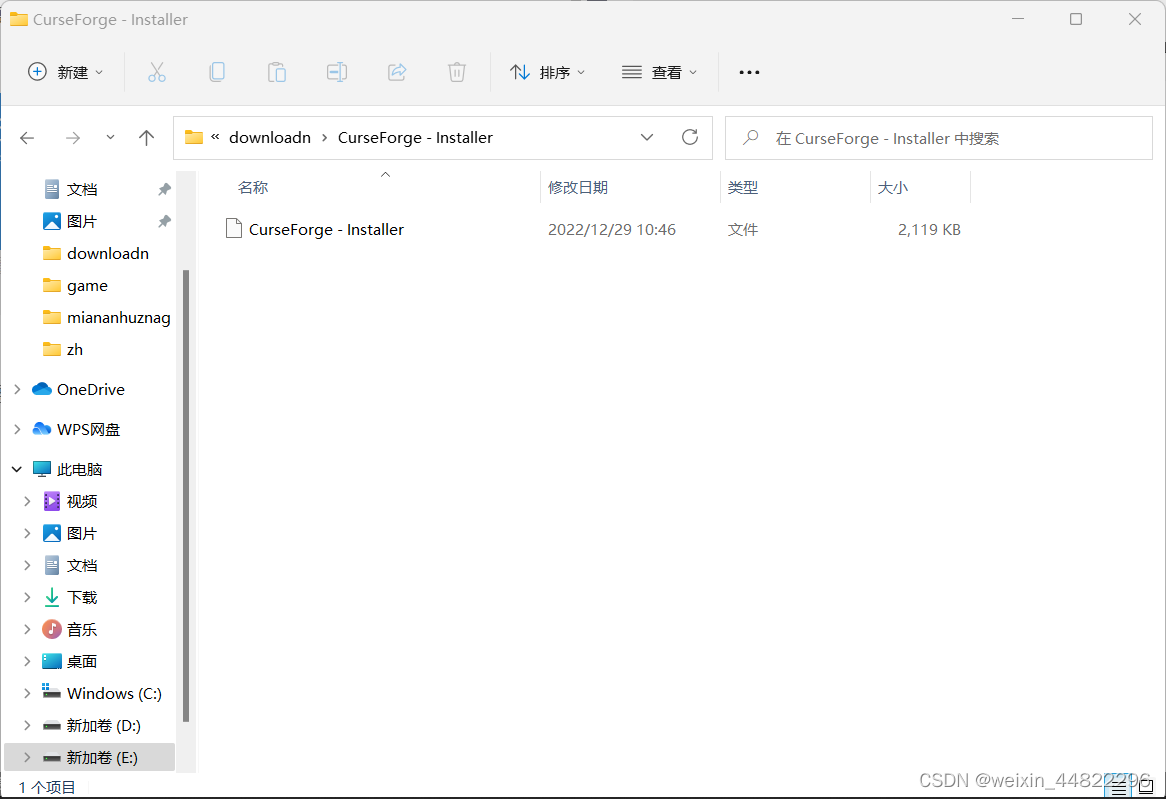Open the 查看 view options dropdown

click(x=659, y=71)
